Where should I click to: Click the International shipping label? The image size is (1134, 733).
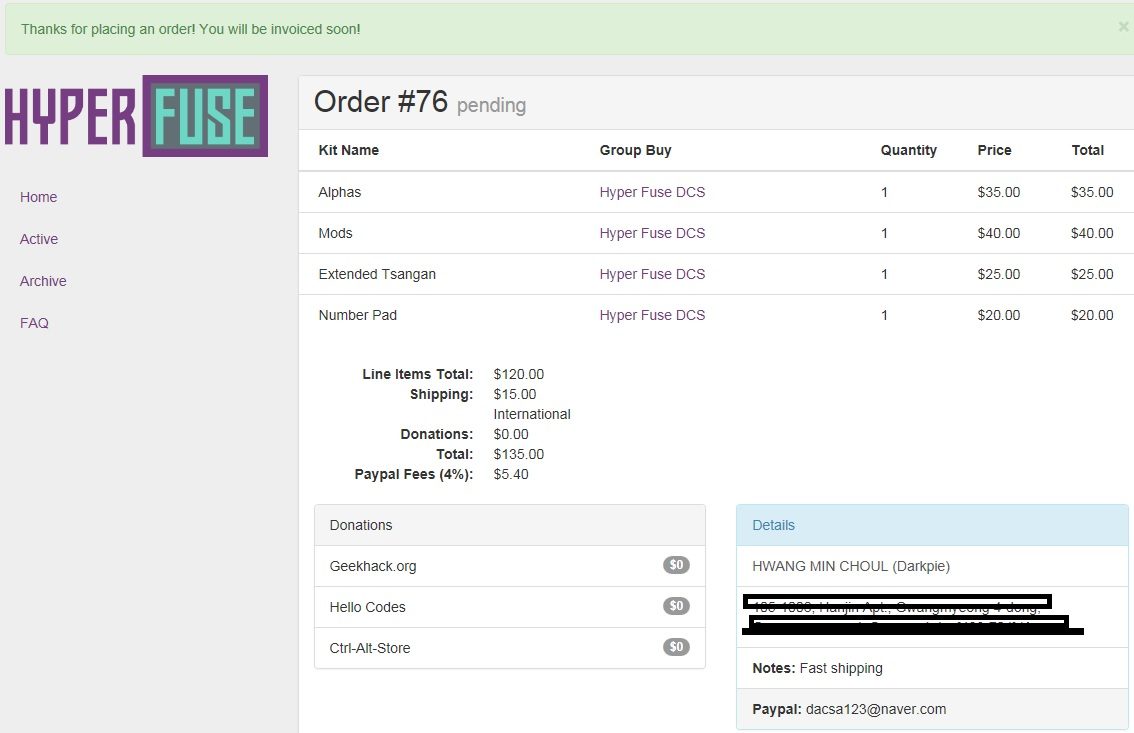tap(532, 414)
